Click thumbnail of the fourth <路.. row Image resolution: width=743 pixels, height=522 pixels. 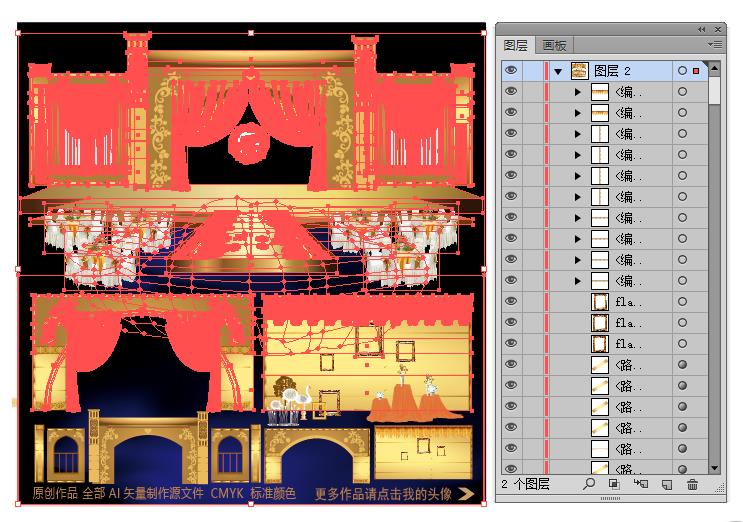(600, 427)
